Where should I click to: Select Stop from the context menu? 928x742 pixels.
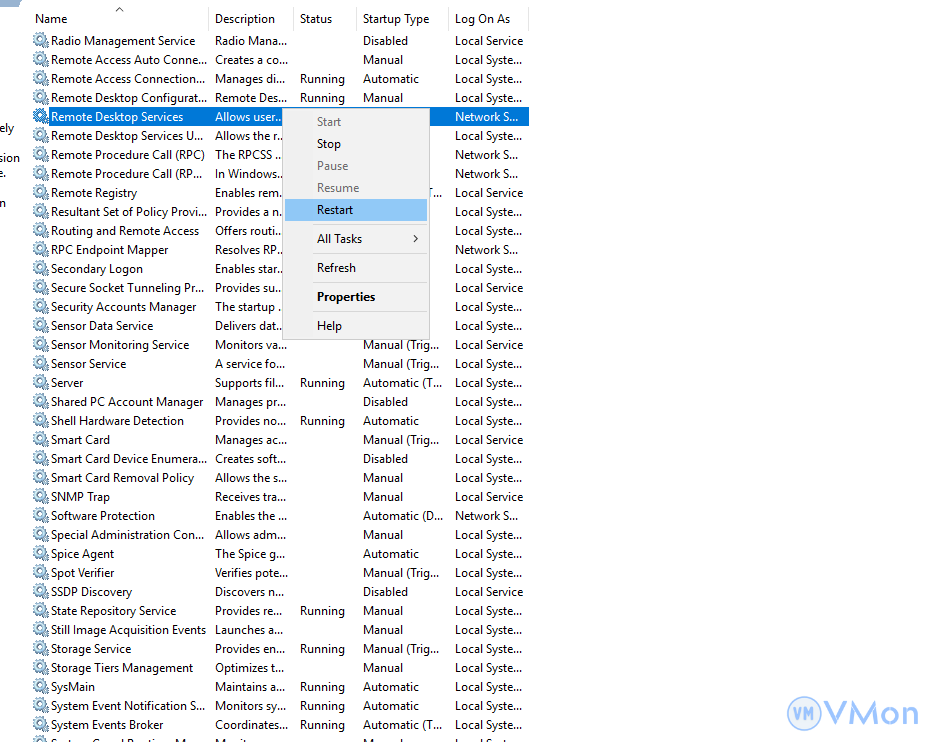[x=329, y=144]
